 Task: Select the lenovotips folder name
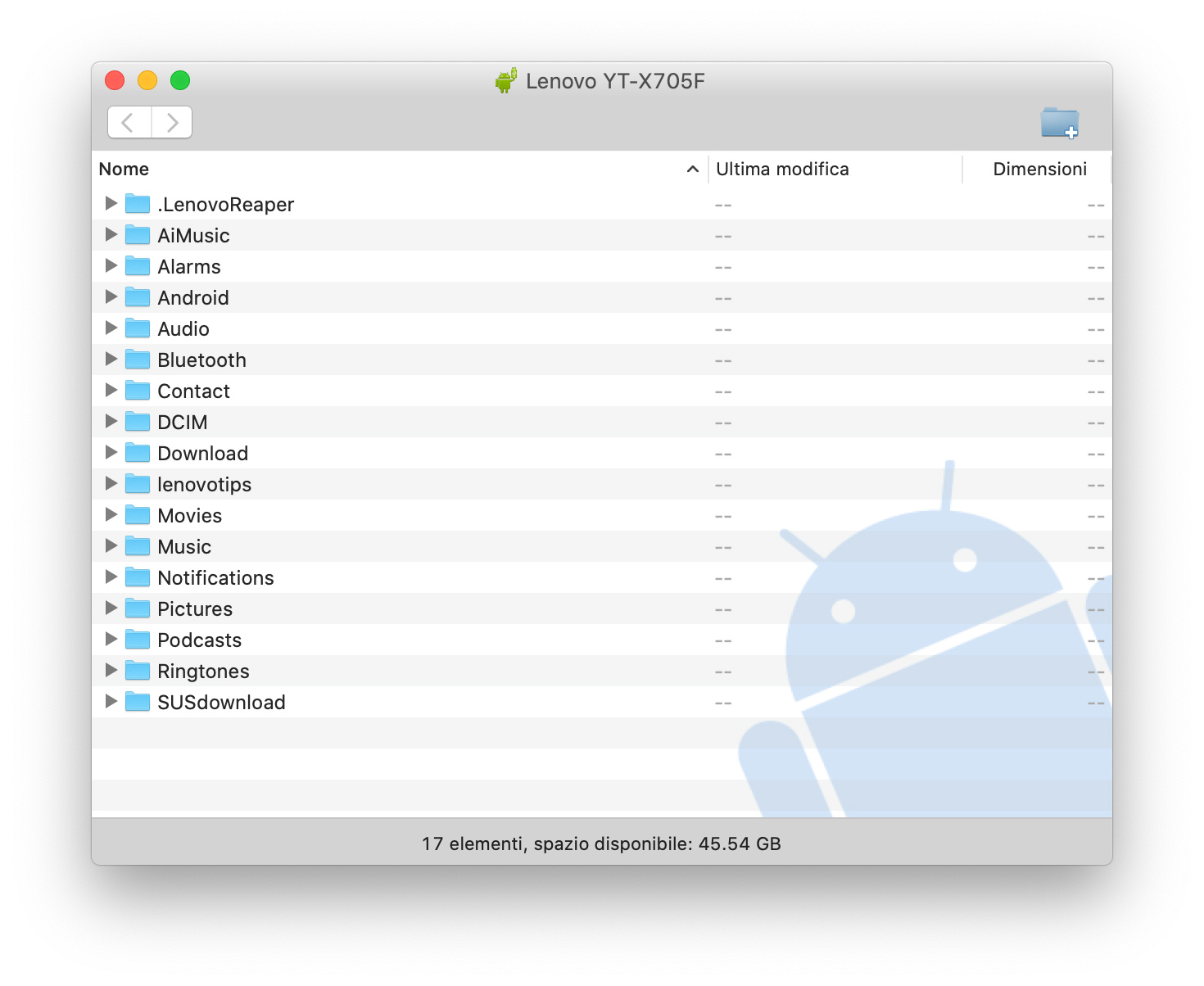[x=204, y=485]
